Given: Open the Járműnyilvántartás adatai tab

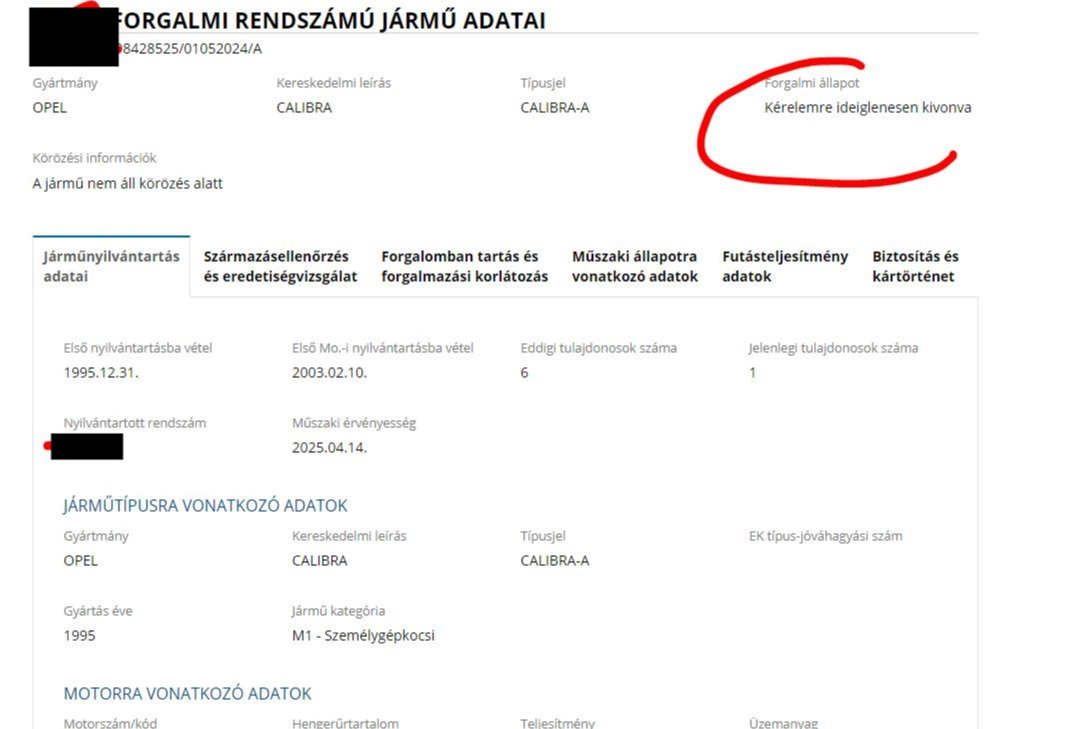Looking at the screenshot, I should pyautogui.click(x=111, y=266).
